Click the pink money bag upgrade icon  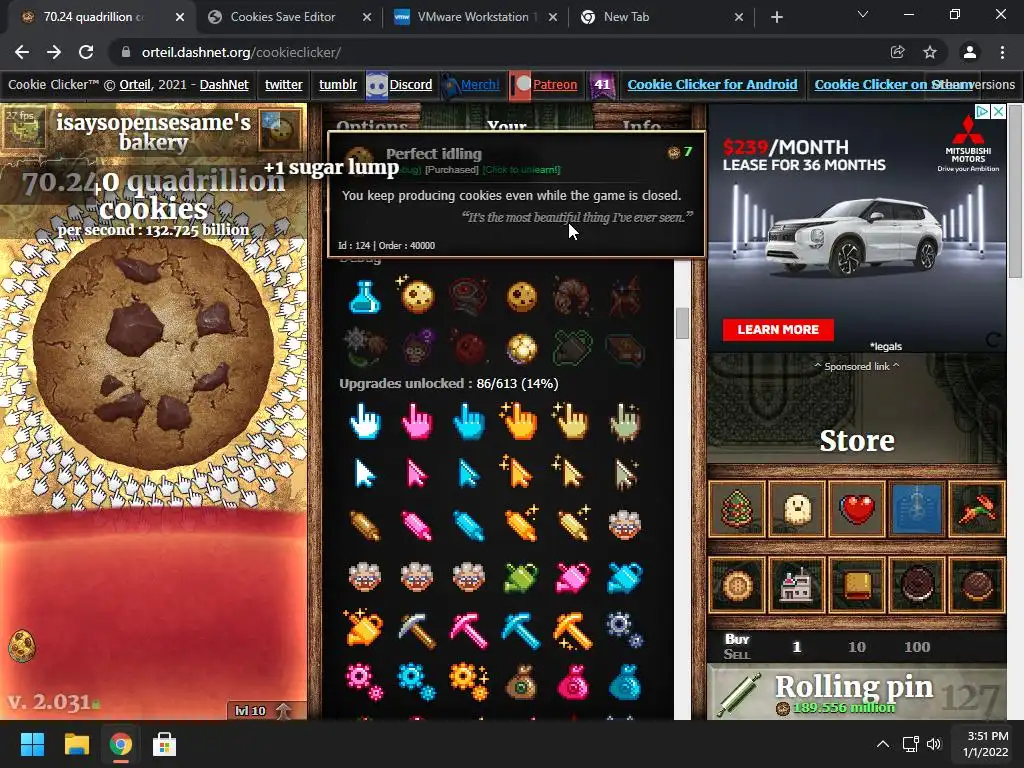572,682
